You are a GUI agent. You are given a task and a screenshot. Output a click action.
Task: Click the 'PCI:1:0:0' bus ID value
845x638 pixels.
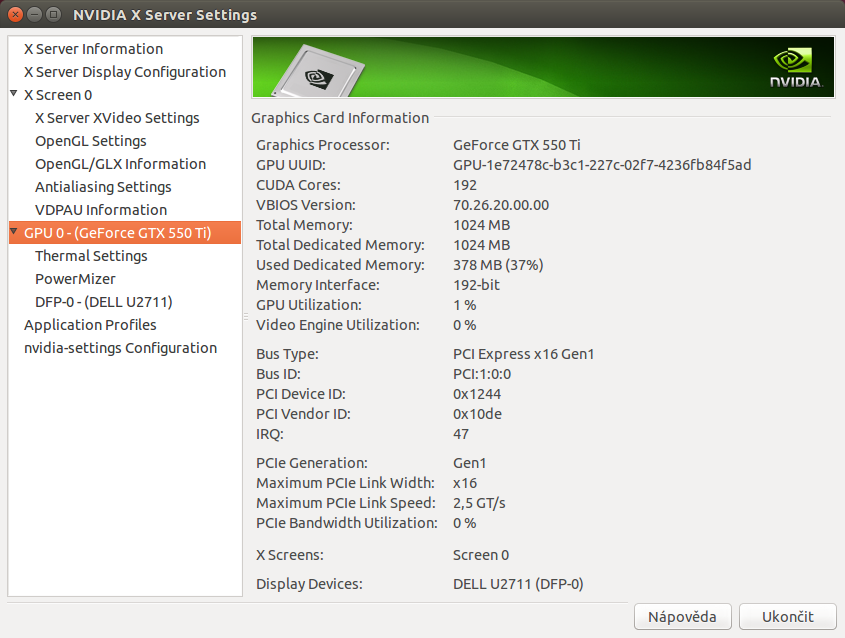point(482,374)
